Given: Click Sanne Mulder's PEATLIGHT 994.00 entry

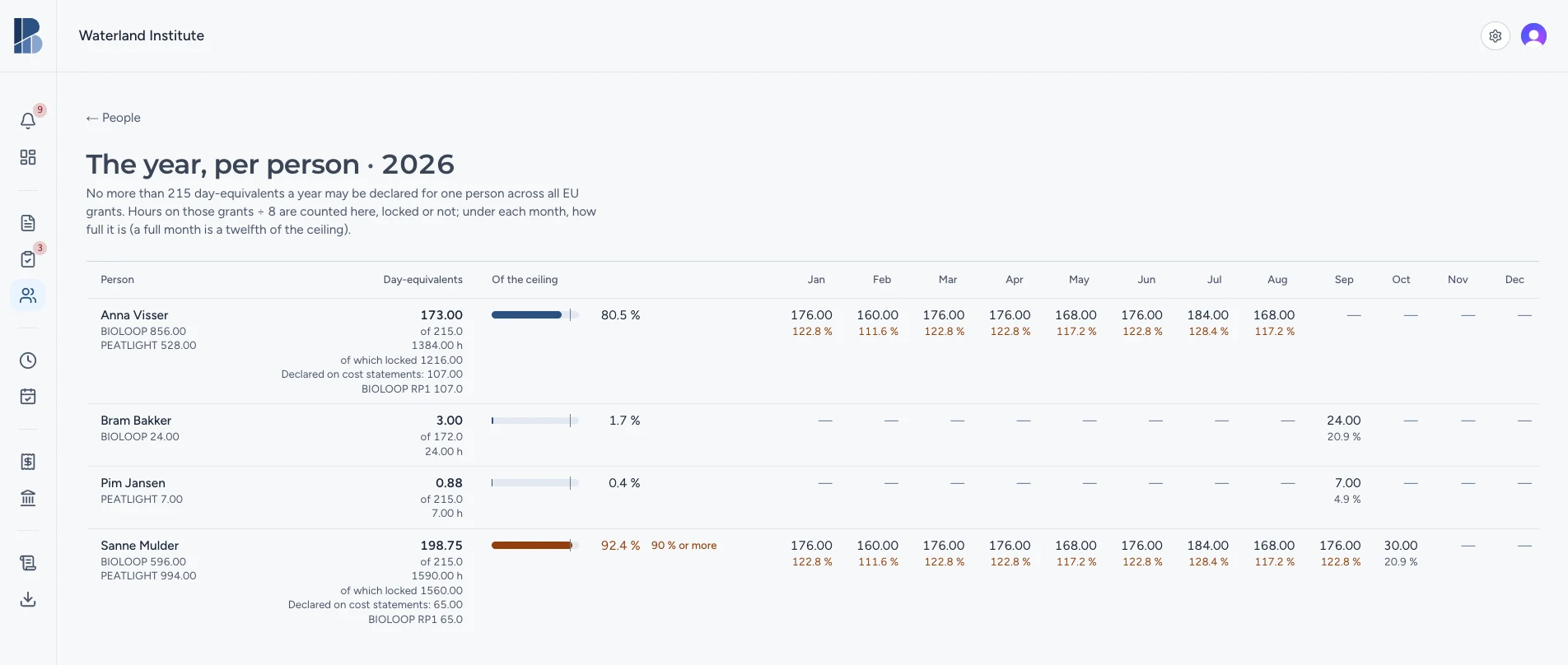Looking at the screenshot, I should 148,576.
